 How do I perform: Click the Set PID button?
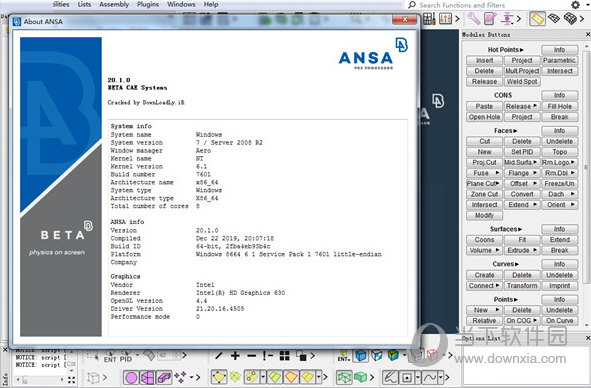coord(522,152)
